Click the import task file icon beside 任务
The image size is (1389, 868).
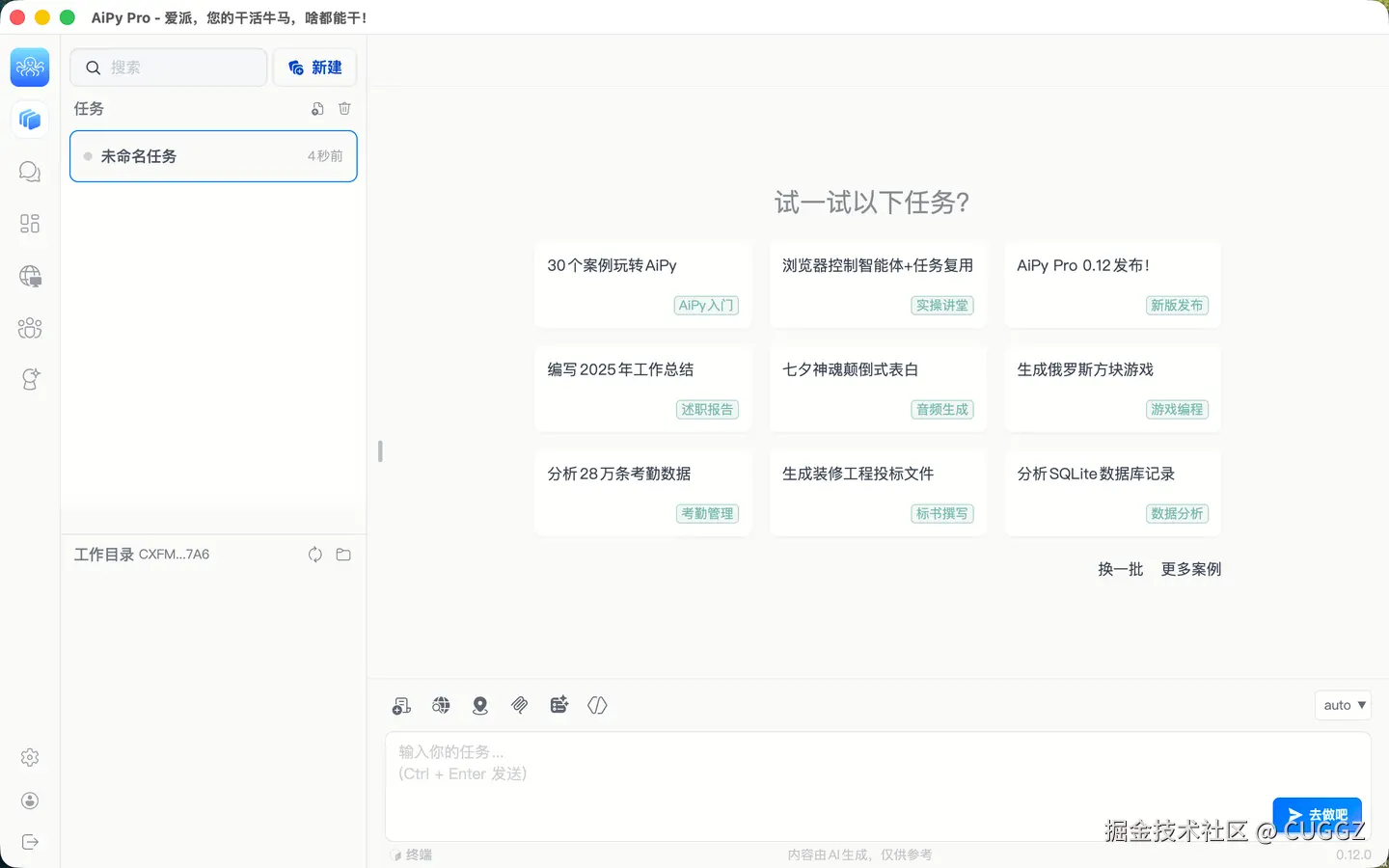coord(317,109)
